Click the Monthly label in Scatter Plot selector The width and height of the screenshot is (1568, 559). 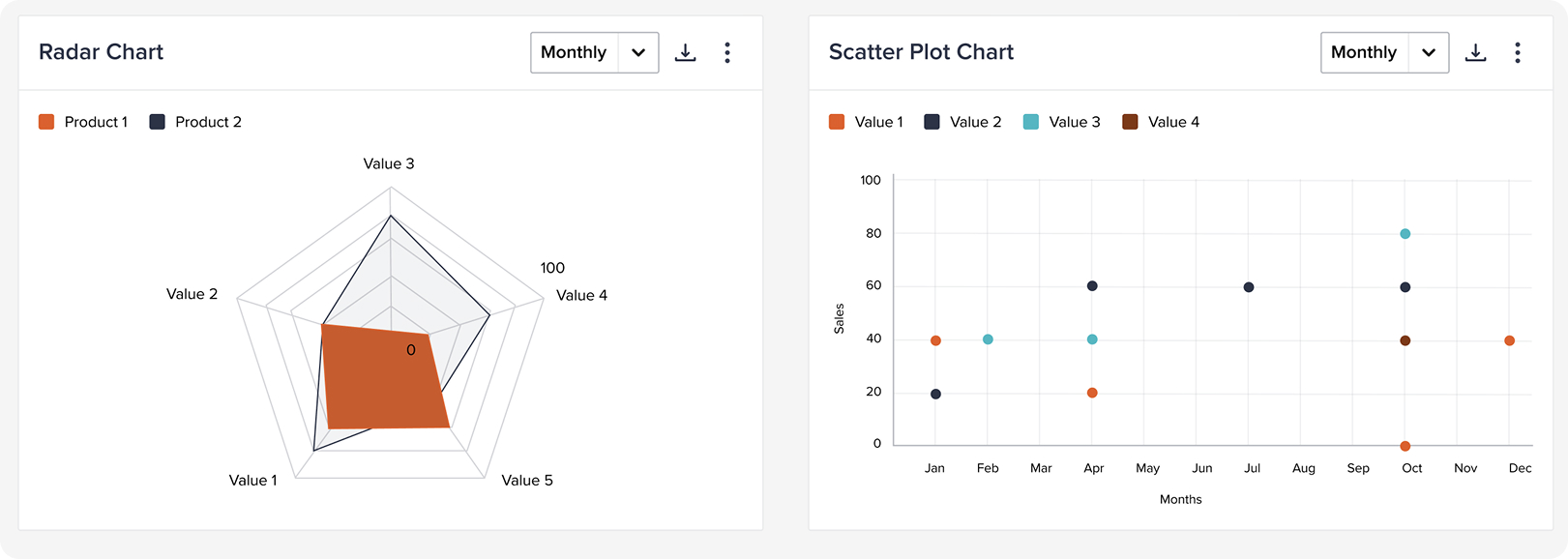pos(1364,52)
